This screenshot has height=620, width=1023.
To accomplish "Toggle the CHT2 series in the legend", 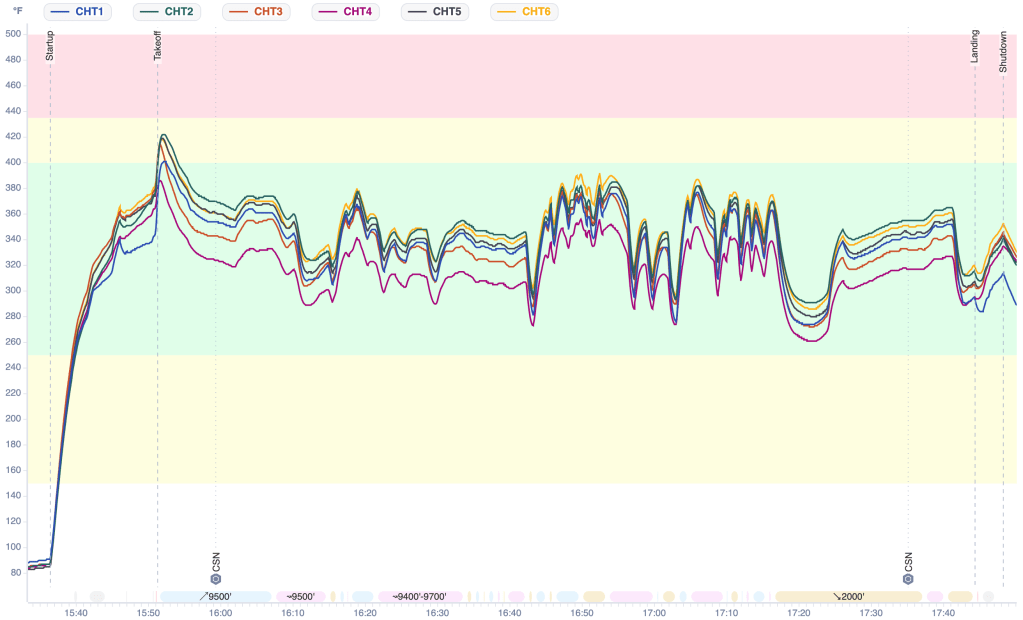I will tap(167, 12).
